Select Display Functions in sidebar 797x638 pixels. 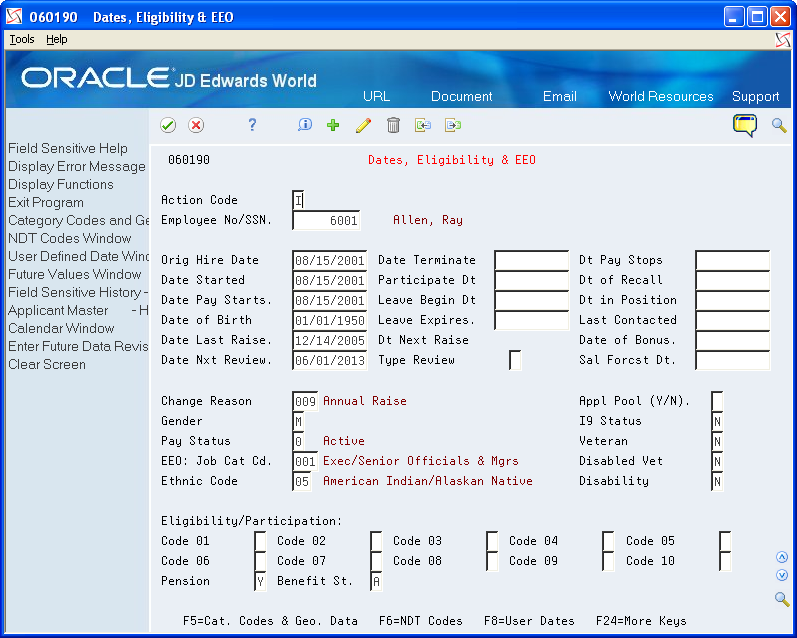click(x=60, y=185)
